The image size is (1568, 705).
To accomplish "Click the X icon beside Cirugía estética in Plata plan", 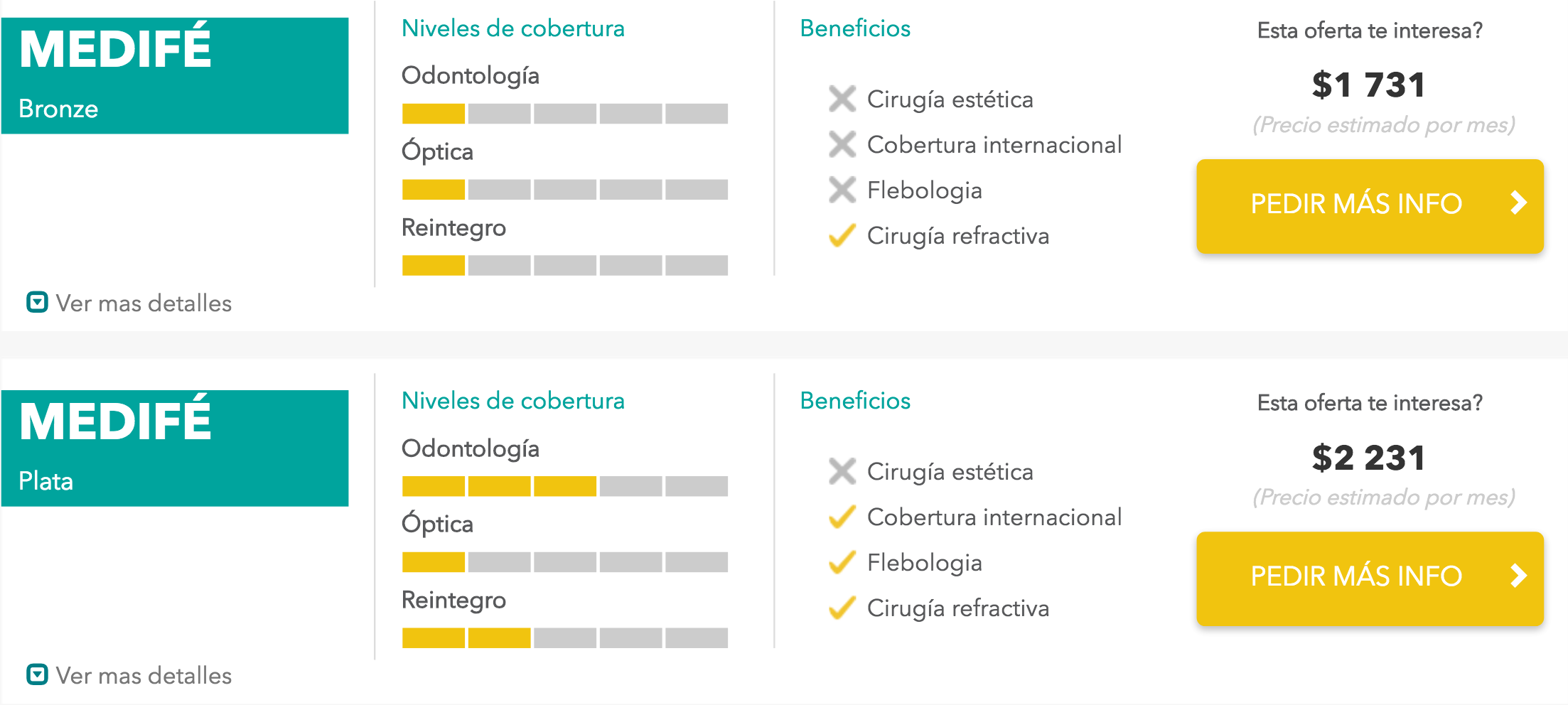I will (x=842, y=472).
